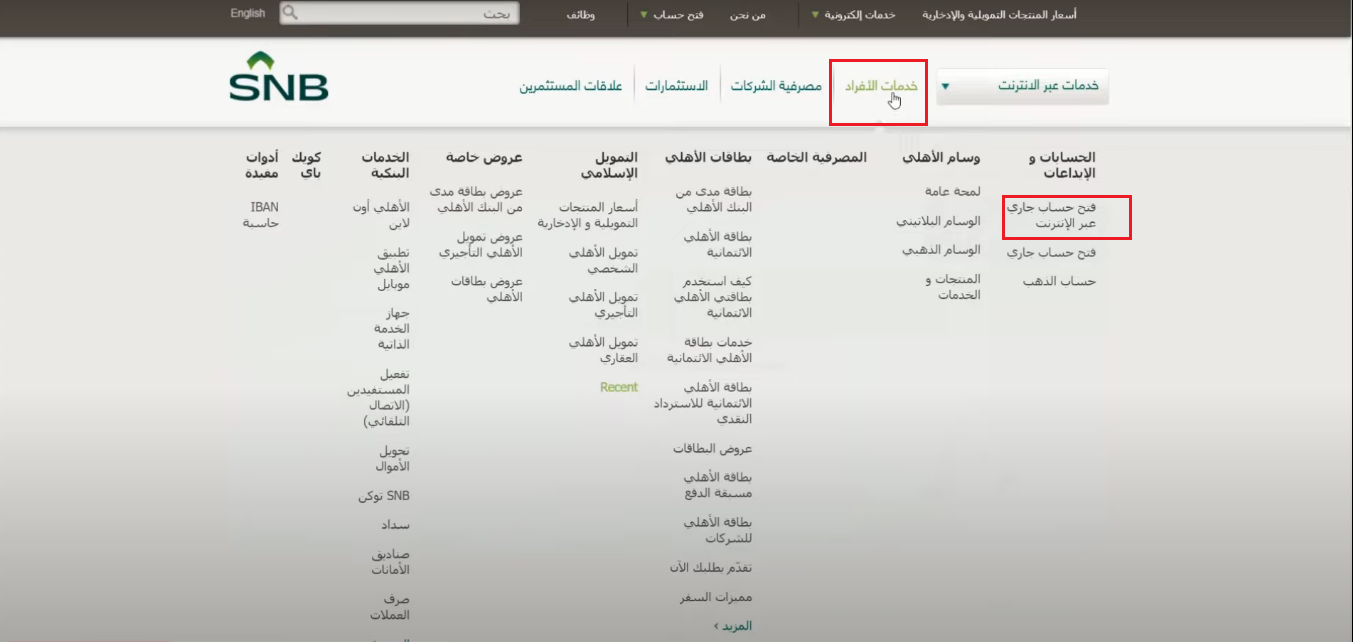Select the خدمات الأفراد menu tab
Image resolution: width=1353 pixels, height=642 pixels.
tap(880, 86)
